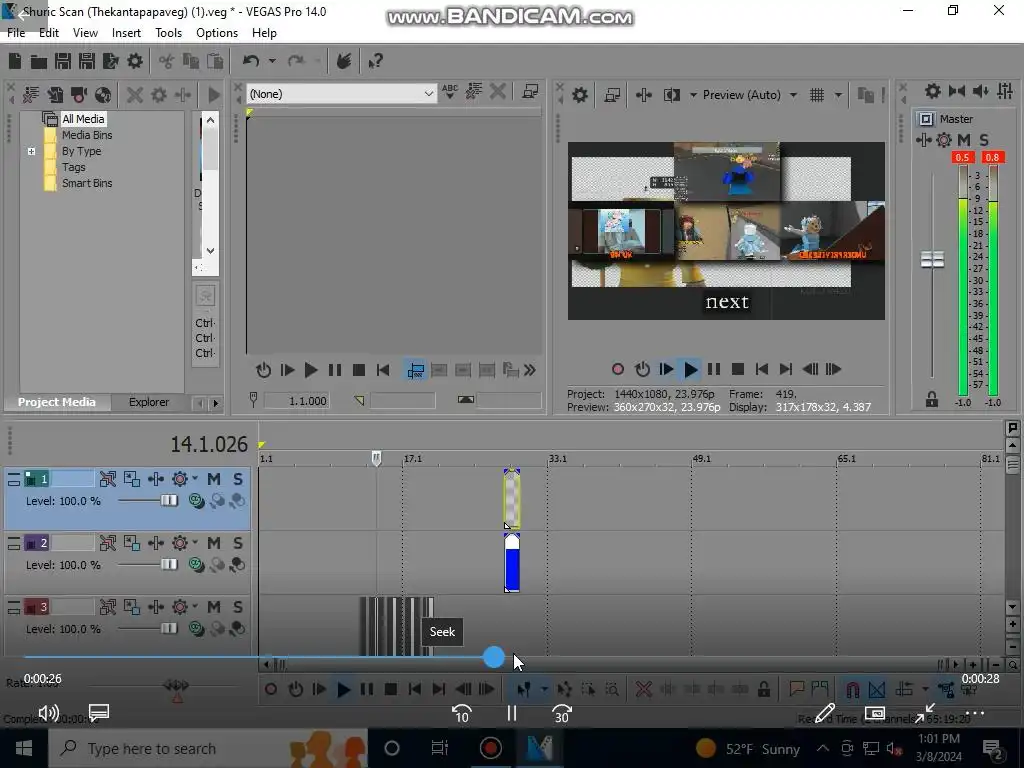
Task: Expand the By Type media bin
Action: (31, 152)
